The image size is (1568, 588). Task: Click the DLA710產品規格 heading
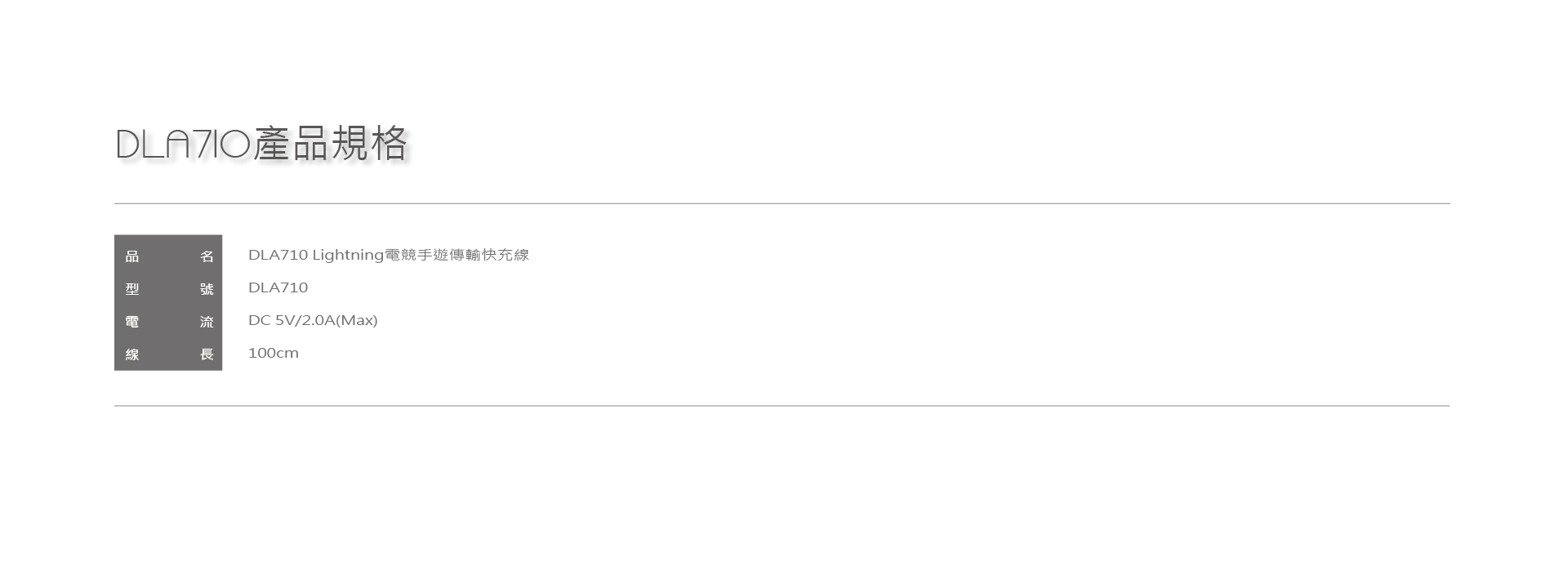(261, 144)
